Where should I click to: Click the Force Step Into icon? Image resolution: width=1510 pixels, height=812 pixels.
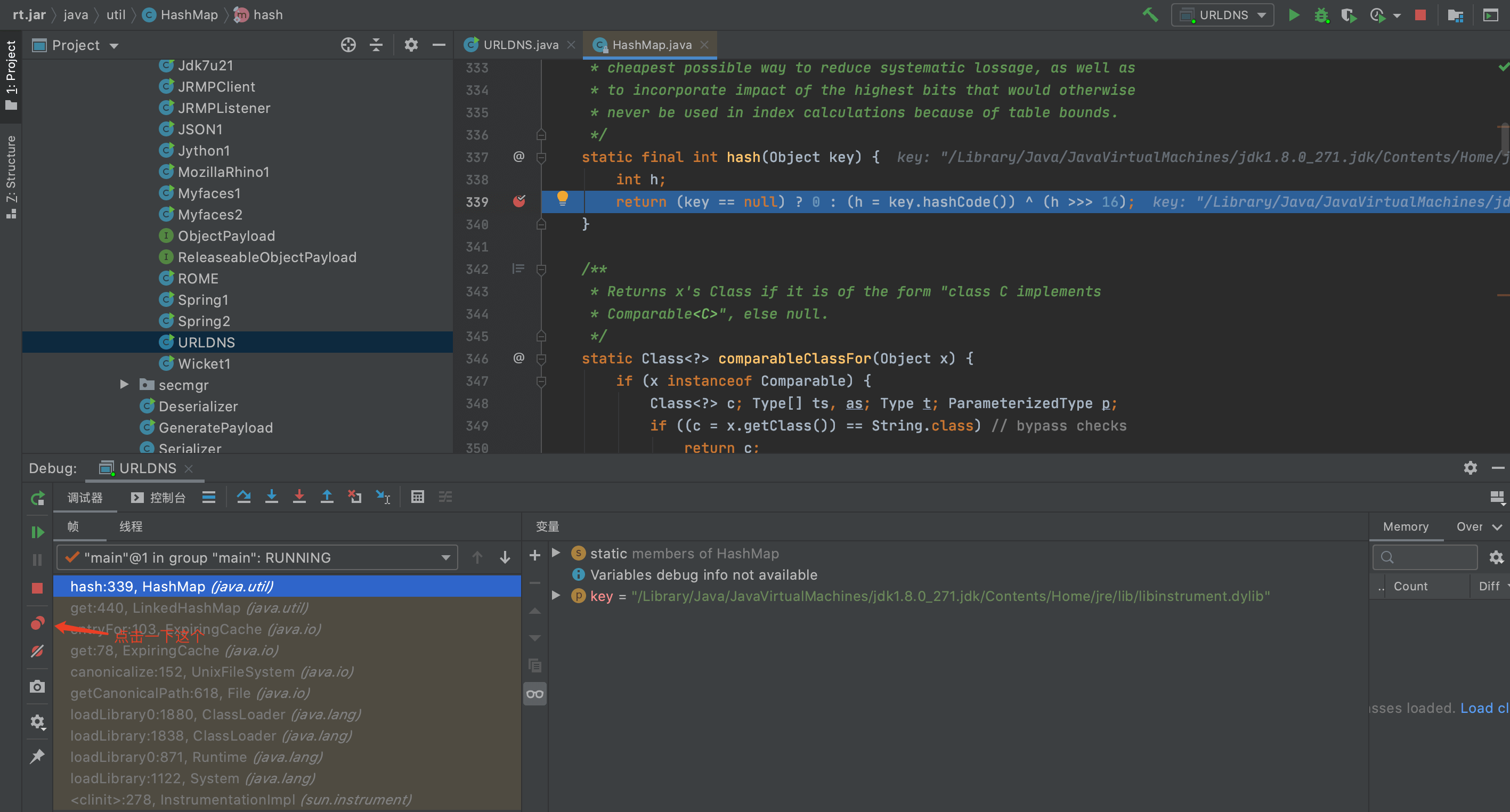click(299, 497)
